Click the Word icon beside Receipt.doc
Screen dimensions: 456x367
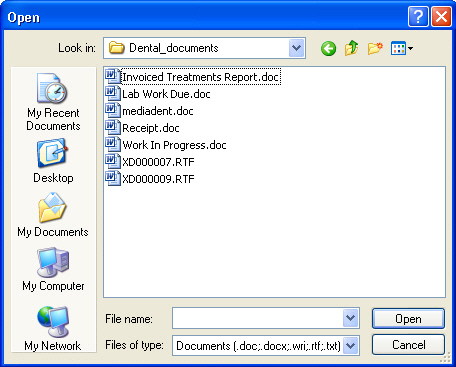[113, 127]
